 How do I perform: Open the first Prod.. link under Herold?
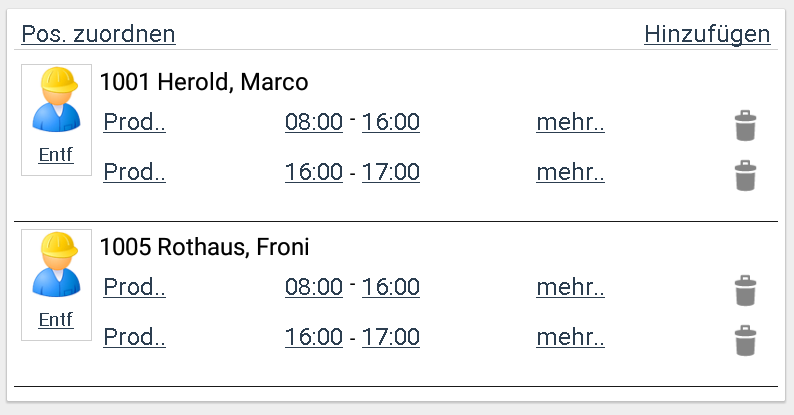[134, 122]
